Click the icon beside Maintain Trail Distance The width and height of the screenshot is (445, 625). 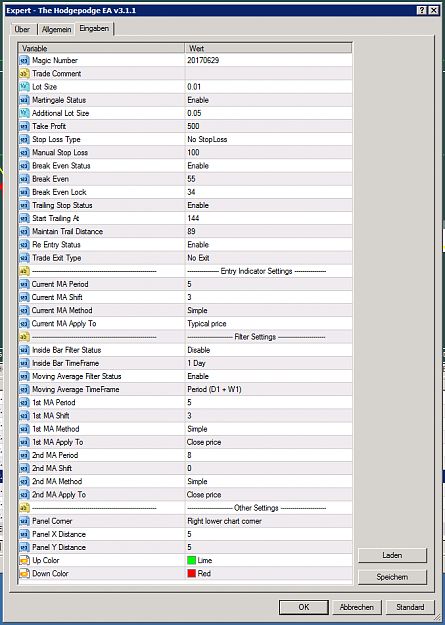click(24, 232)
